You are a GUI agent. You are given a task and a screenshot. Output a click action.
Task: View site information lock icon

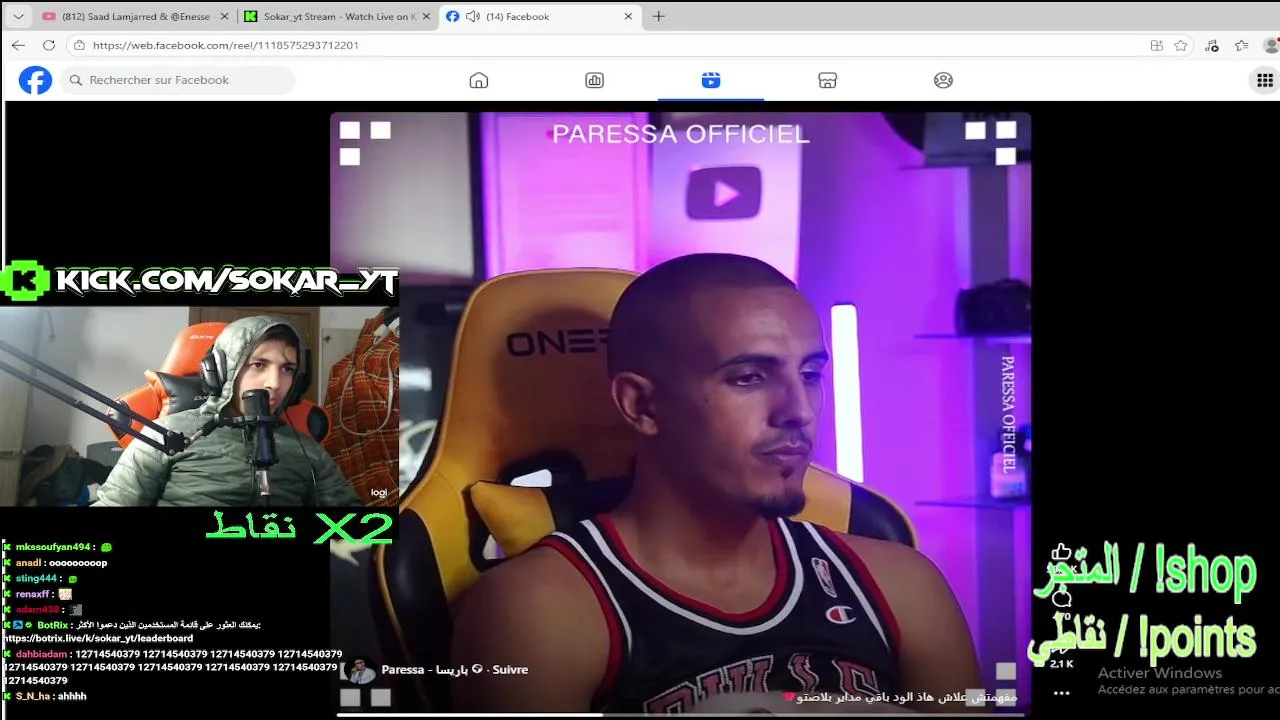click(x=79, y=45)
